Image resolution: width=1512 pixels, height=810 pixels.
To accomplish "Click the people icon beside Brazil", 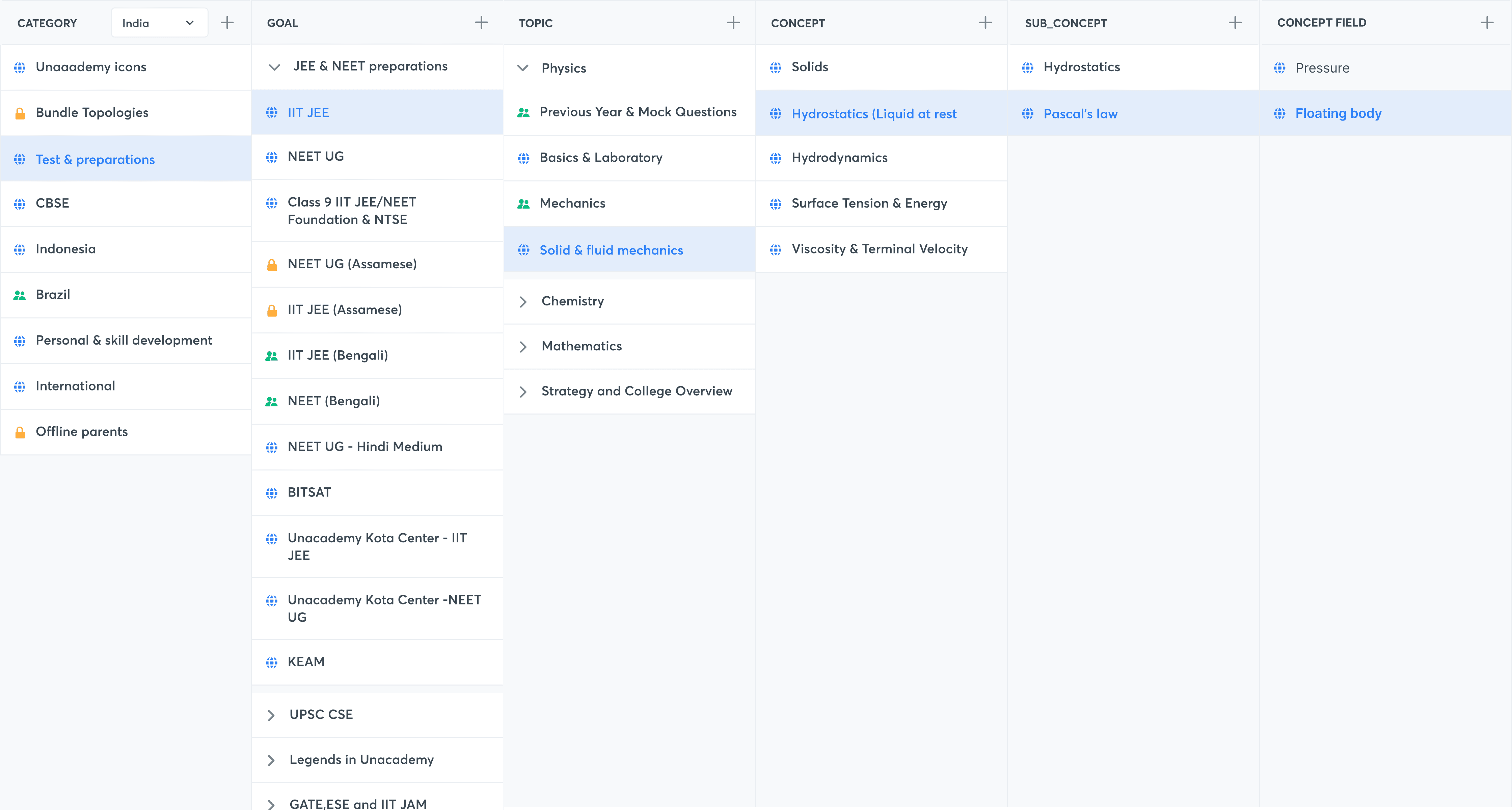I will pos(20,295).
